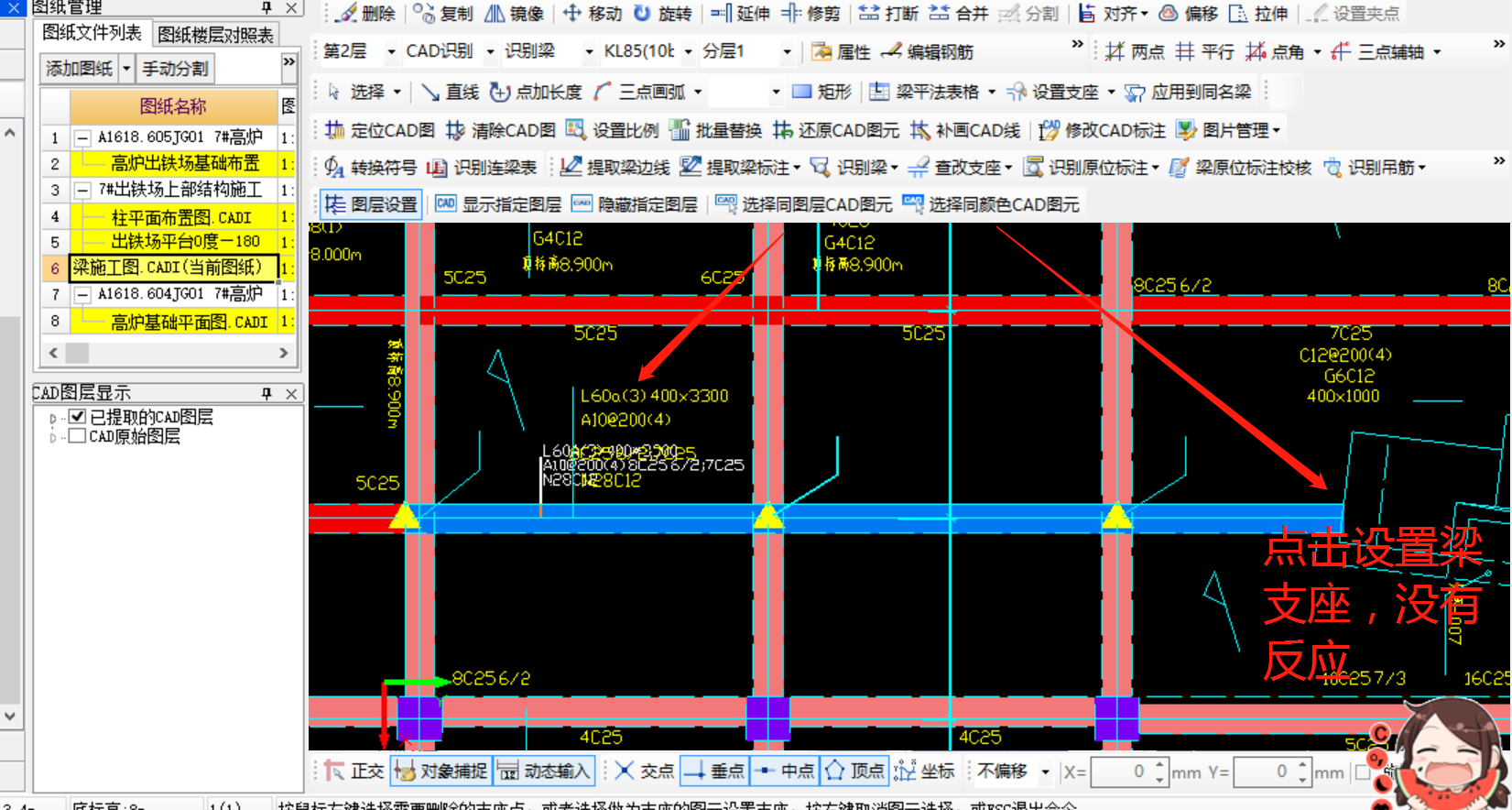Viewport: 1512px width, 810px height.
Task: Open 设置支座 menu
Action: (1060, 92)
